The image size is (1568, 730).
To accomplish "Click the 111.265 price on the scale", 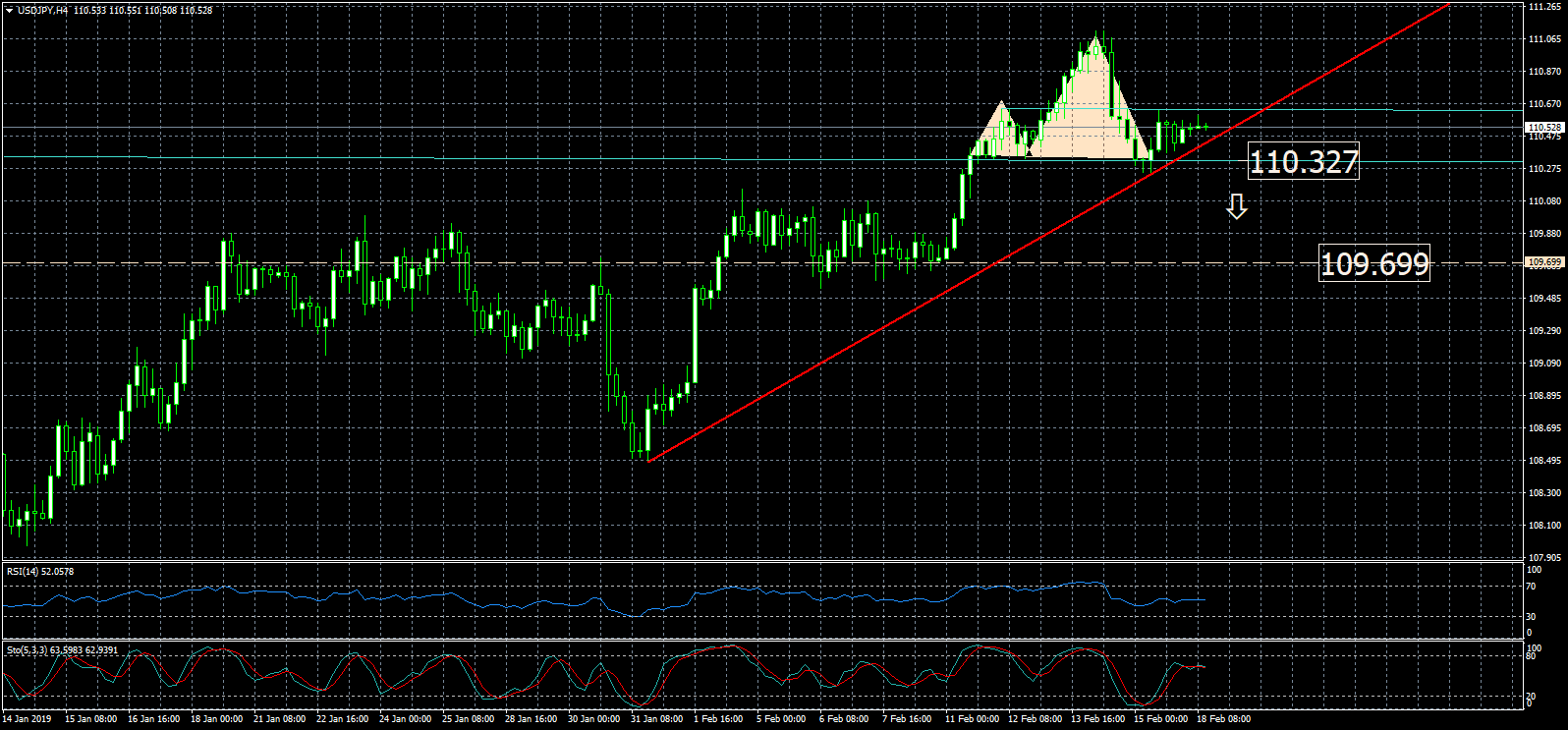I will pyautogui.click(x=1545, y=7).
